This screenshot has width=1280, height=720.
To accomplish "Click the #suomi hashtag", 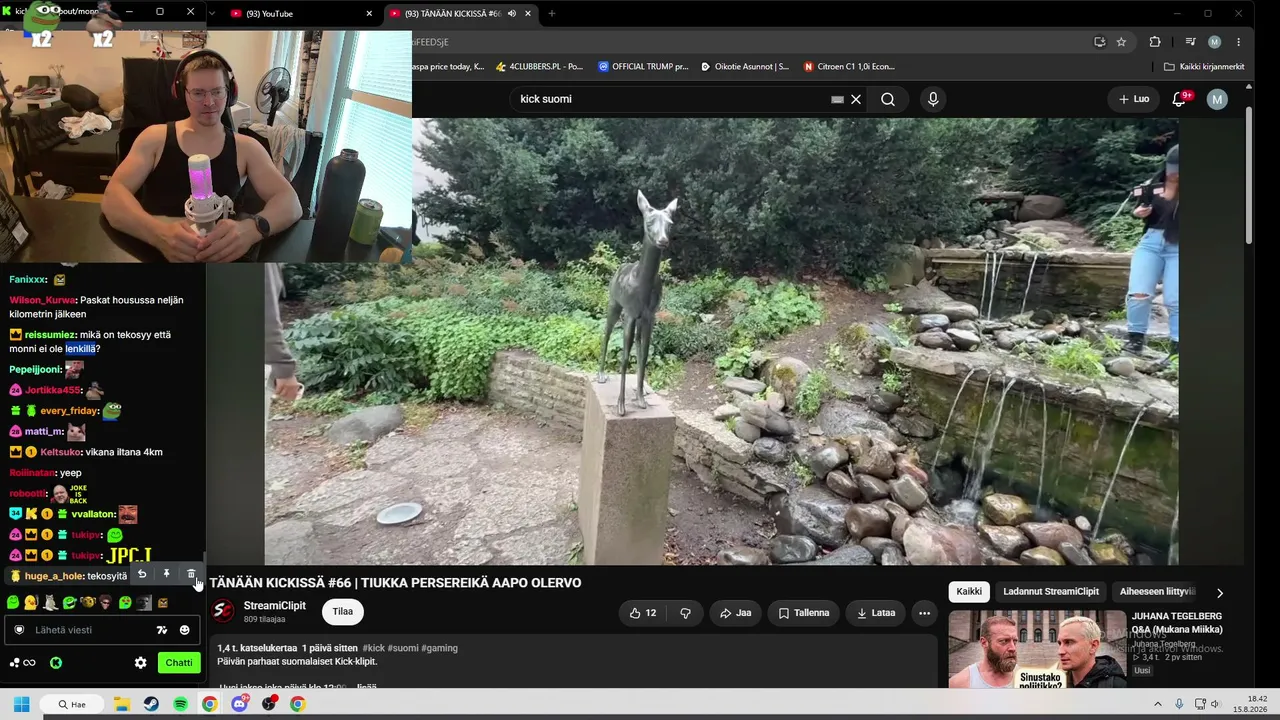I will tap(403, 648).
